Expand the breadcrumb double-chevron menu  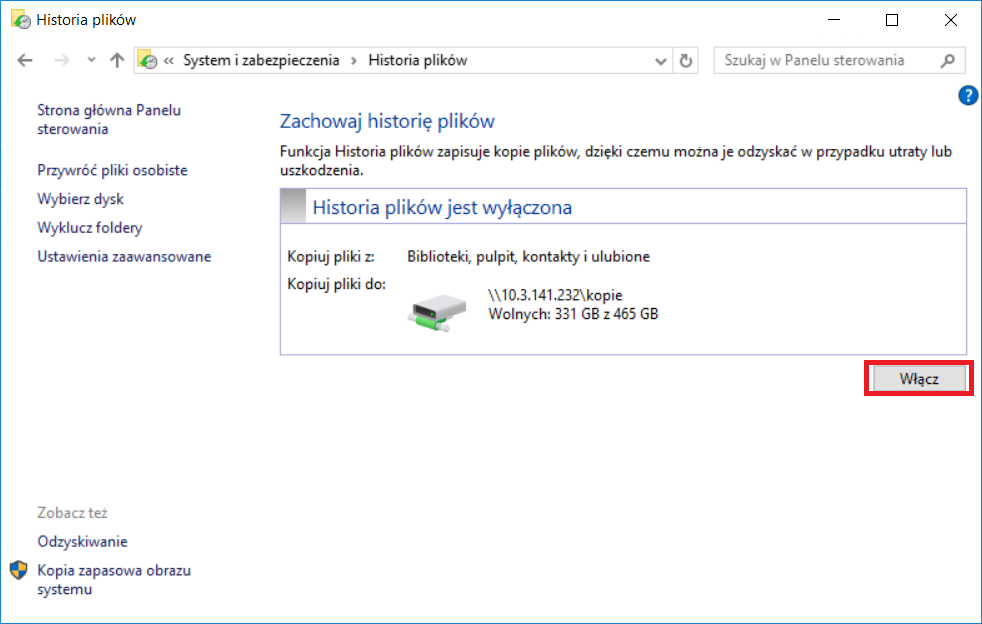pos(168,61)
